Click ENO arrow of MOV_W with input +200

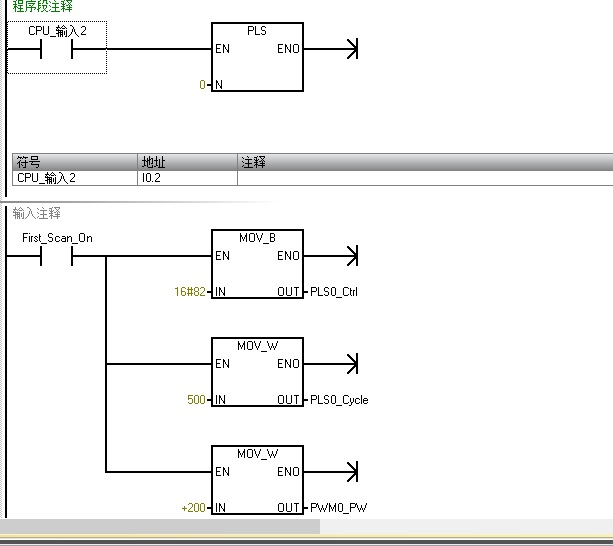tap(350, 472)
